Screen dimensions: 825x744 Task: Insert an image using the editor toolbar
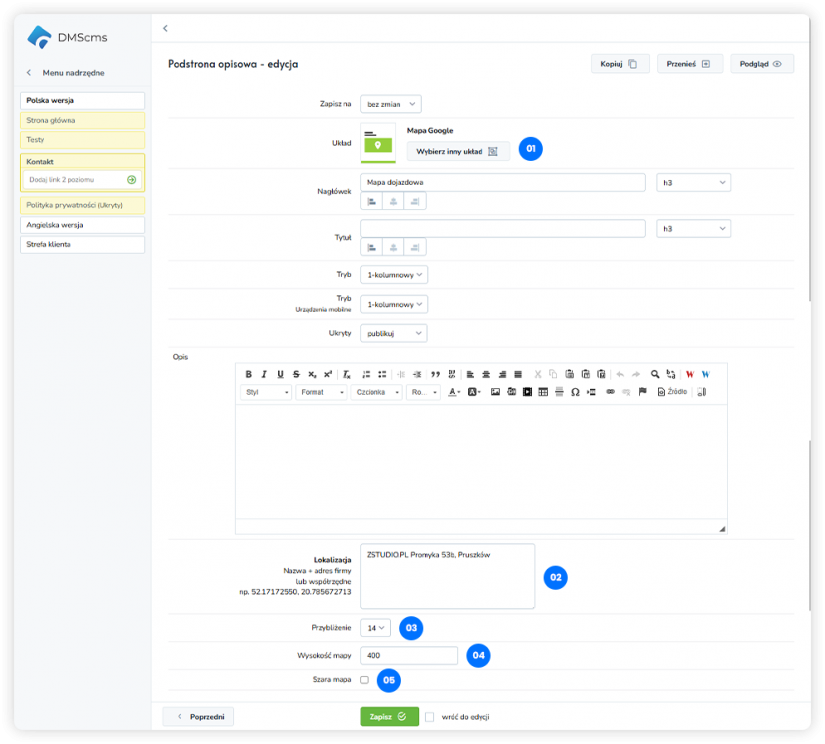[495, 392]
